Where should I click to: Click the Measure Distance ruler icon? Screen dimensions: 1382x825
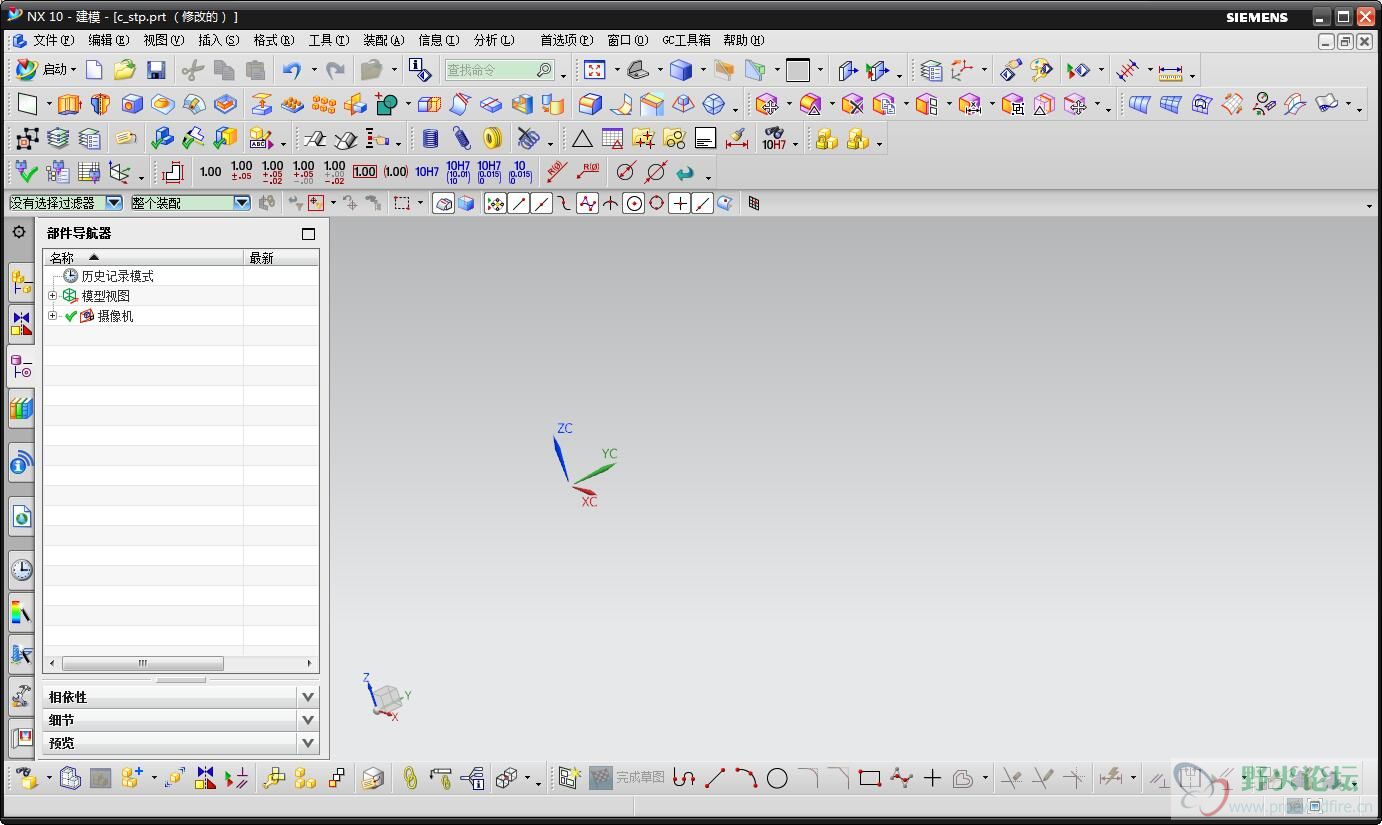(x=1170, y=72)
